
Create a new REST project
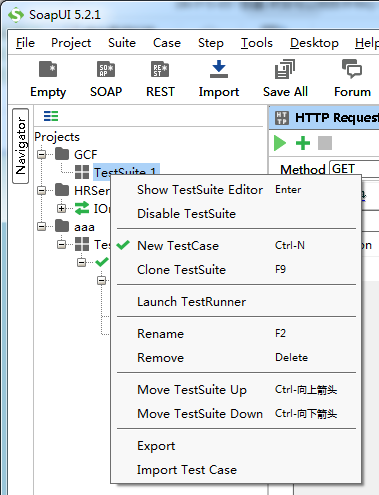[160, 69]
